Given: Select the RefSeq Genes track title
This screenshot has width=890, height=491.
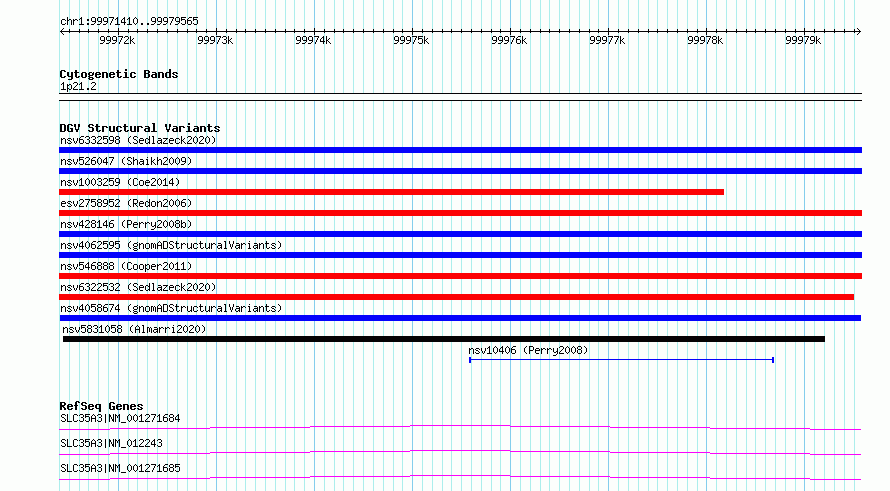Looking at the screenshot, I should pyautogui.click(x=101, y=406).
